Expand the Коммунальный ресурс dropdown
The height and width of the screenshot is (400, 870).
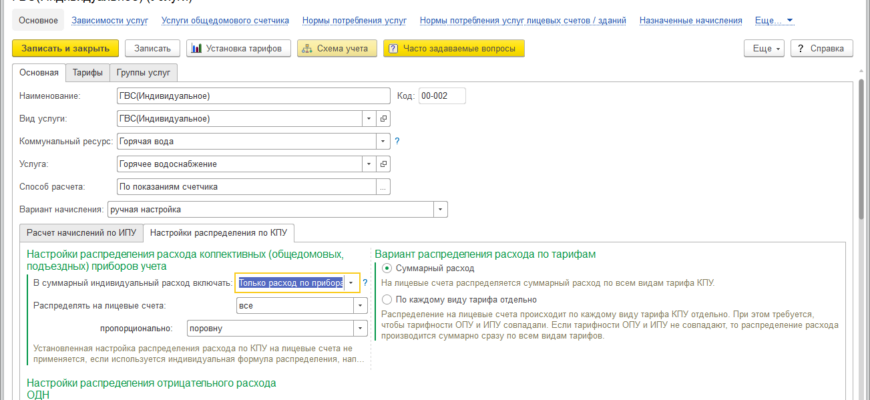pyautogui.click(x=383, y=141)
